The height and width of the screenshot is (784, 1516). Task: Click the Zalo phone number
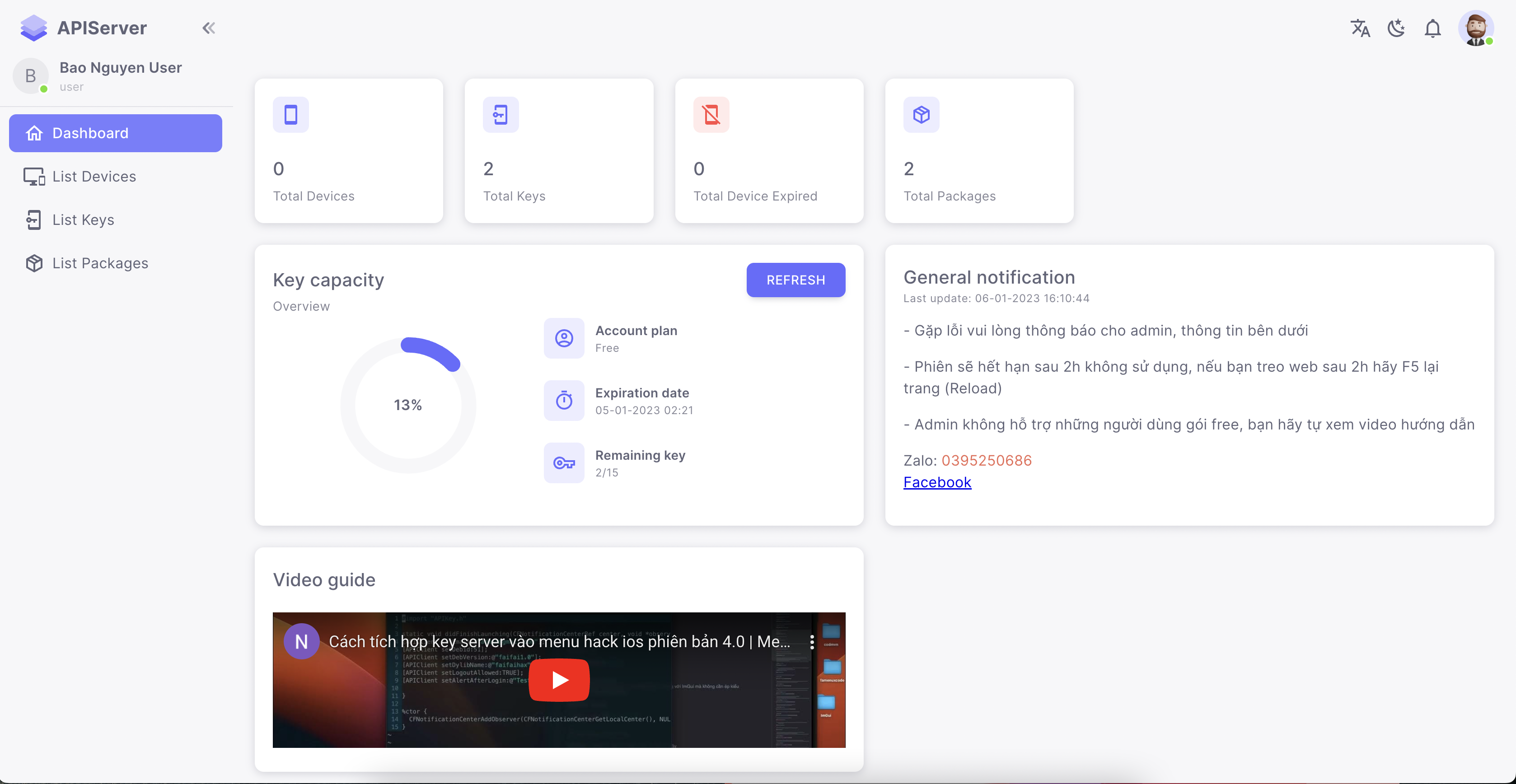click(986, 461)
